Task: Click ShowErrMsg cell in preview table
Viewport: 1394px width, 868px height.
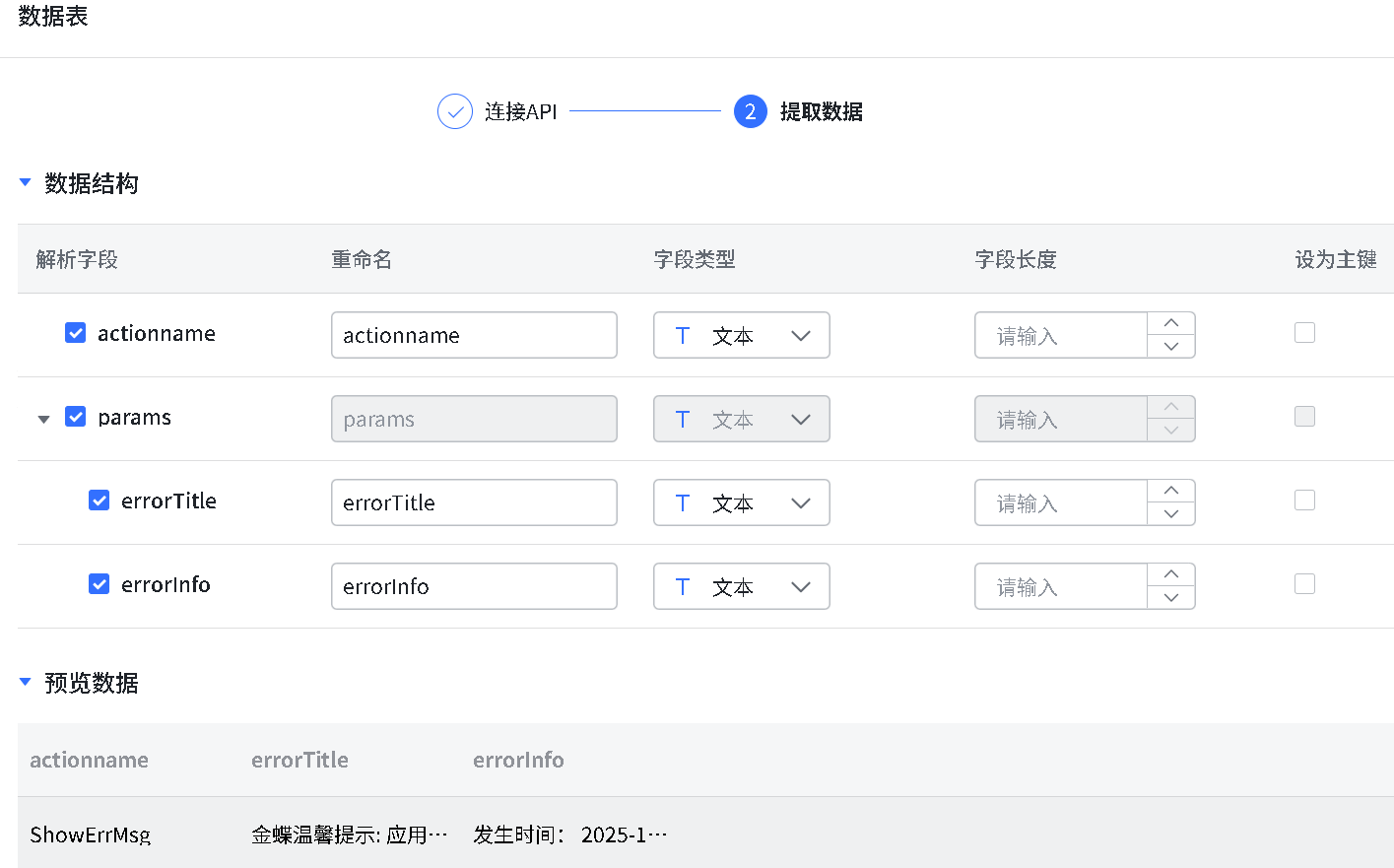Action: click(x=90, y=835)
